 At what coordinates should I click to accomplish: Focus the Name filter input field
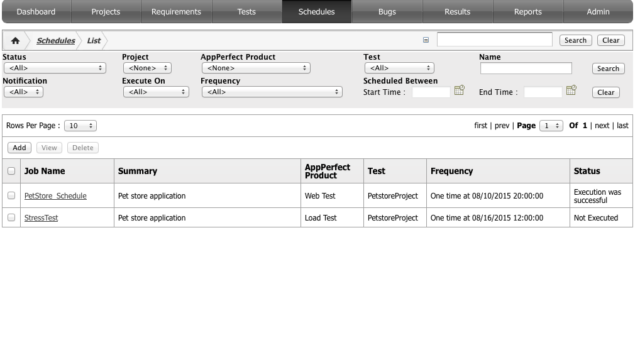pyautogui.click(x=526, y=68)
